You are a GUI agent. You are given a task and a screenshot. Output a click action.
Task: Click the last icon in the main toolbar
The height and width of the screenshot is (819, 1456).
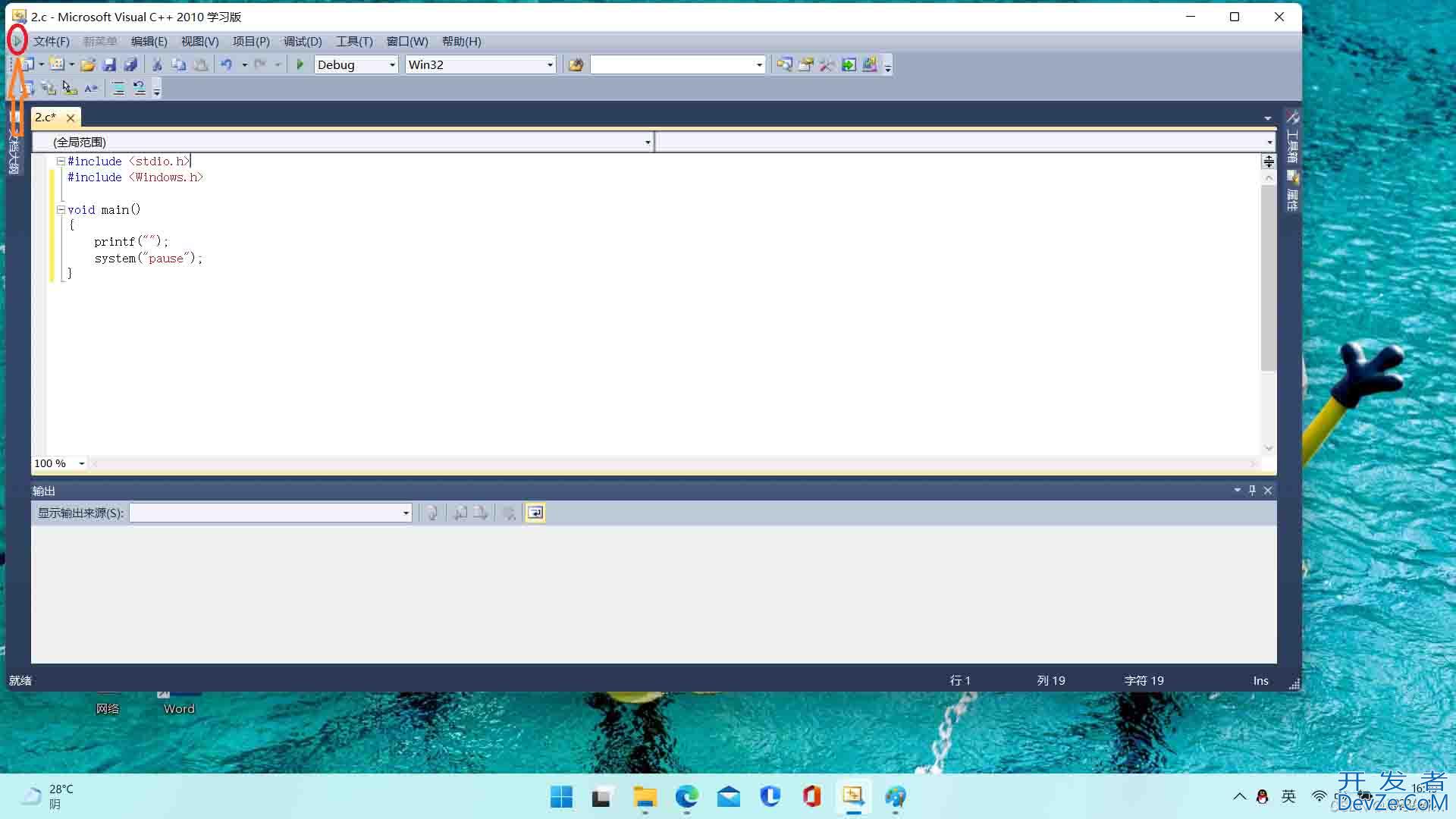pyautogui.click(x=870, y=64)
